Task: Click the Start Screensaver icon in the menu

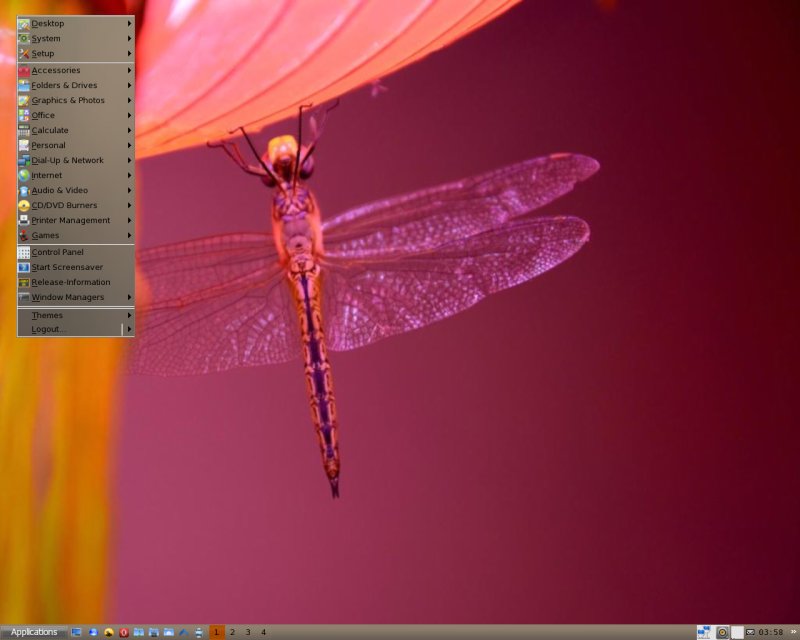Action: pyautogui.click(x=24, y=267)
